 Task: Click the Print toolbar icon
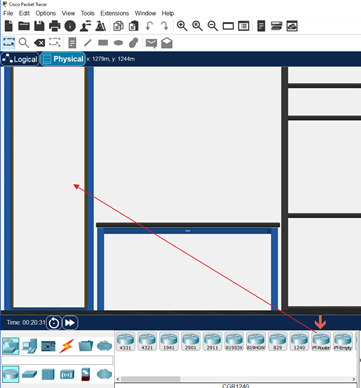(55, 26)
